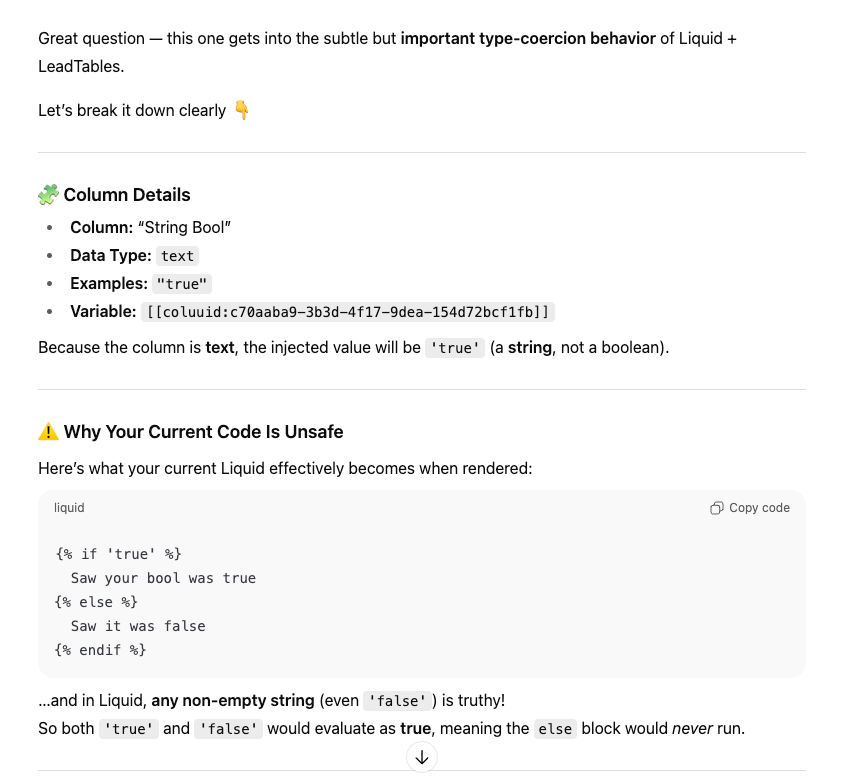Click the warning emoji before Why Your Current Code
This screenshot has width=856, height=781.
(48, 432)
